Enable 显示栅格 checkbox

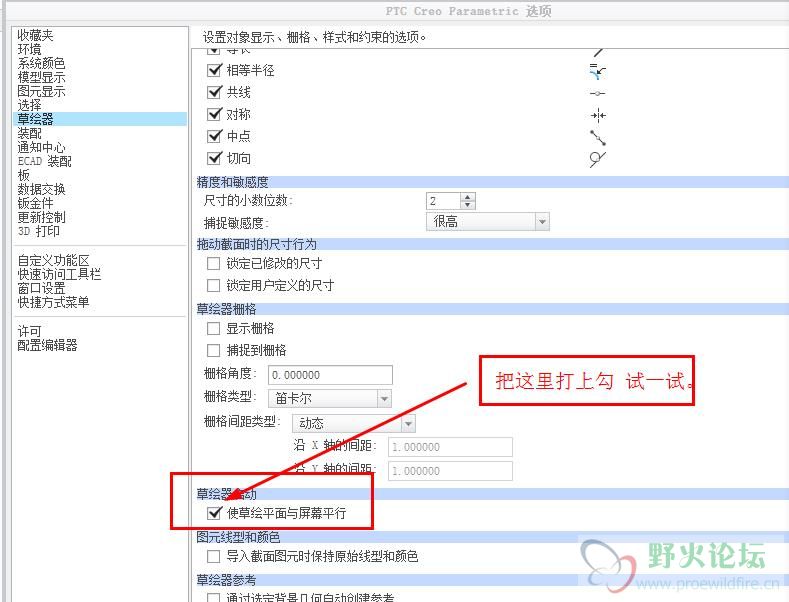(213, 329)
